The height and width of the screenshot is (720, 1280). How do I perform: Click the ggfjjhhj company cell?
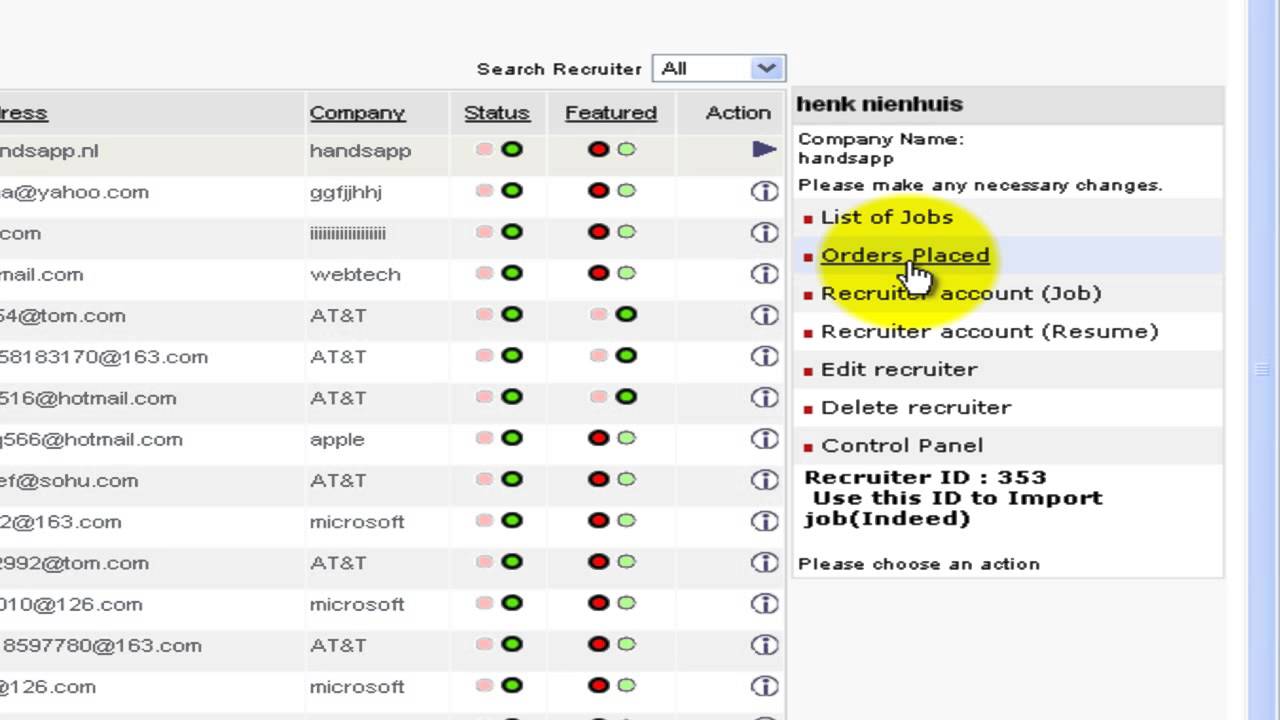click(x=346, y=192)
